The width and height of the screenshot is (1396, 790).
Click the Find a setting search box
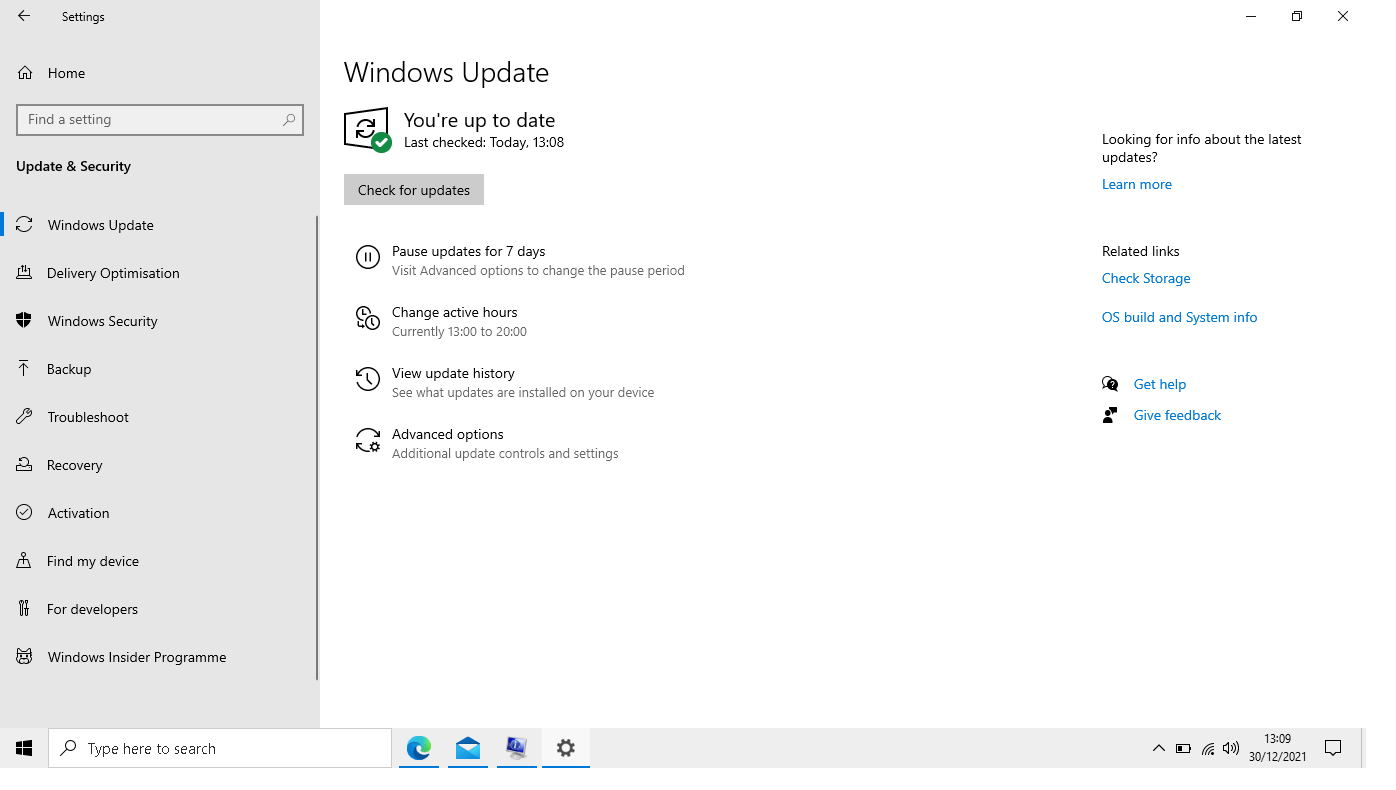tap(160, 119)
